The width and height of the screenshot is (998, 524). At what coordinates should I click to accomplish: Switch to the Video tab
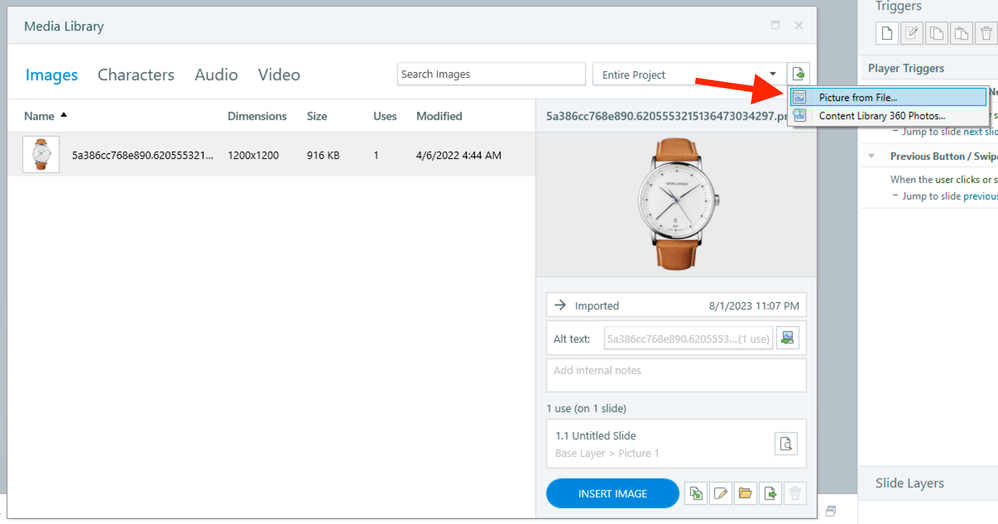[x=279, y=75]
